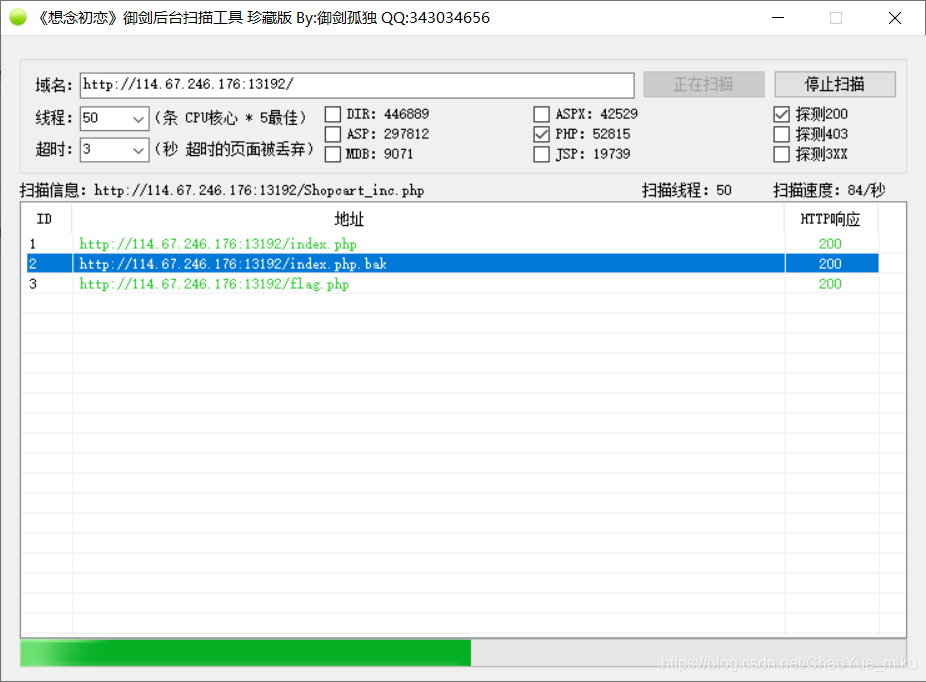Enable 探测403 detection
Image resolution: width=926 pixels, height=682 pixels.
781,134
